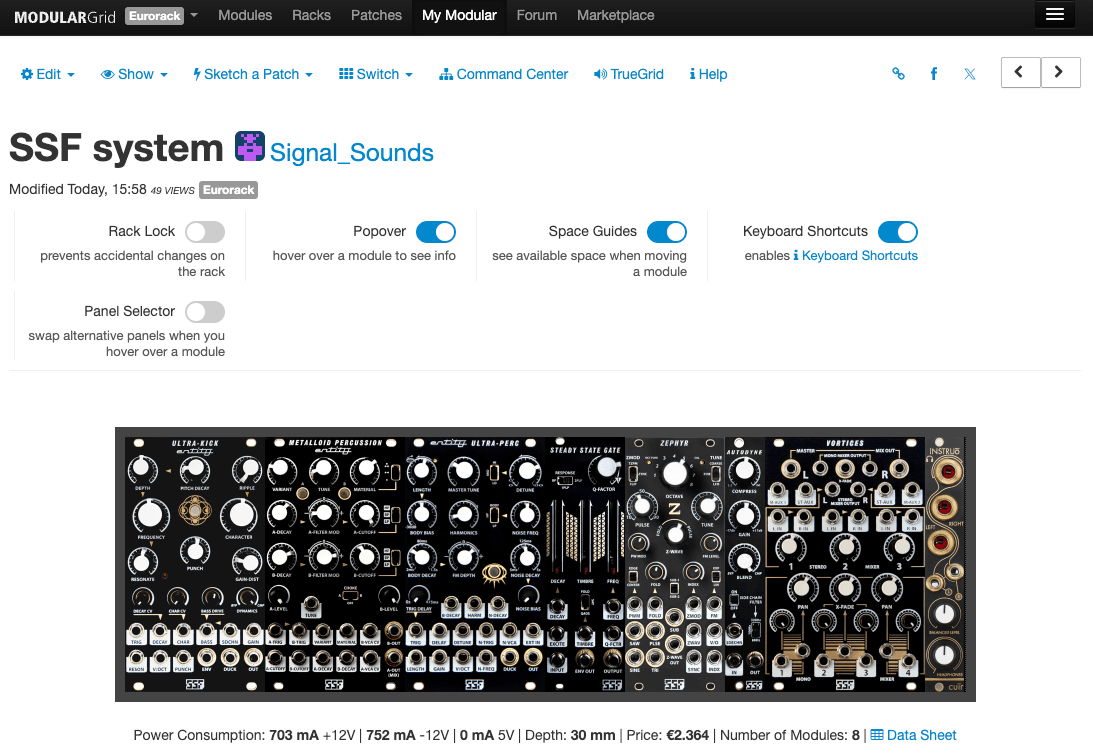Select the Metalloid Percussion module
The height and width of the screenshot is (756, 1093).
click(335, 564)
